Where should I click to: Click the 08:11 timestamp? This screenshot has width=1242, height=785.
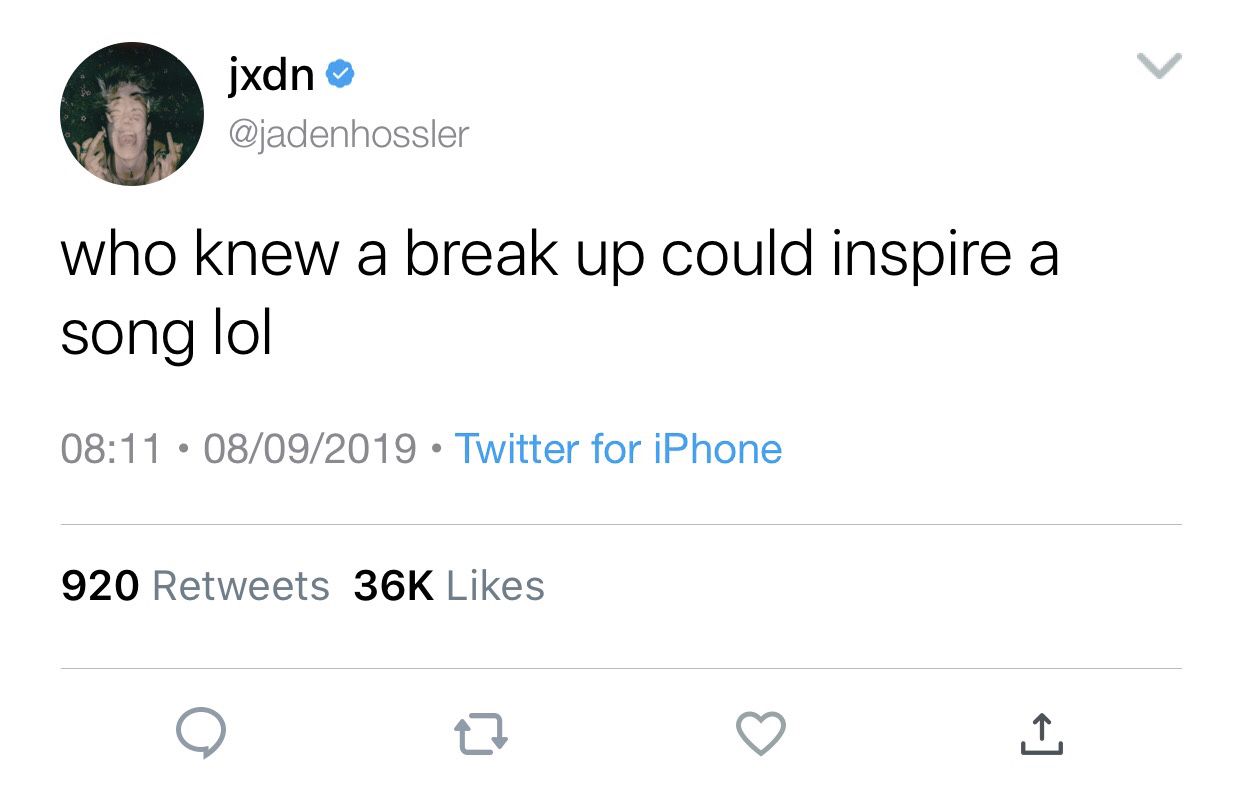111,449
